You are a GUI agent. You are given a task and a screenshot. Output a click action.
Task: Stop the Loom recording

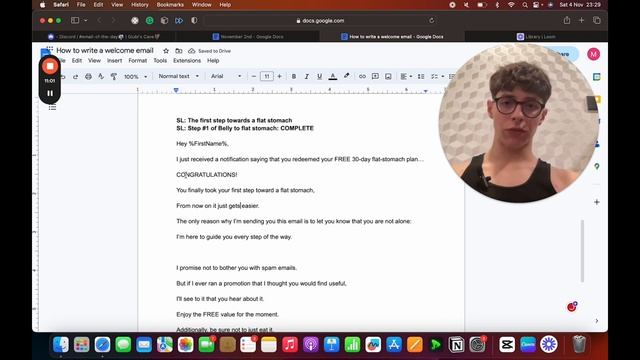click(50, 66)
